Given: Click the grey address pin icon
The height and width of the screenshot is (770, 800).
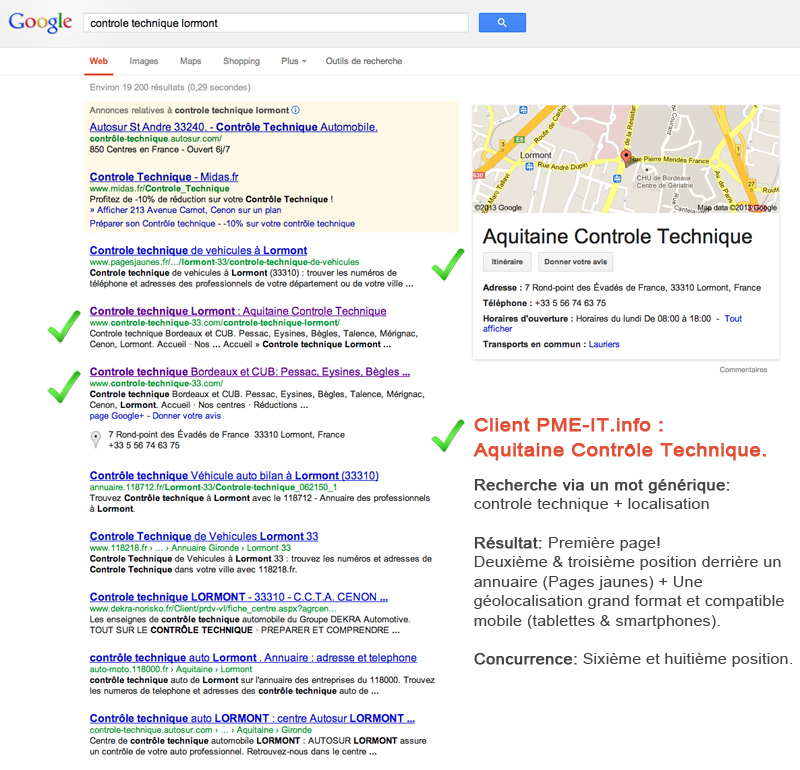Looking at the screenshot, I should click(96, 439).
